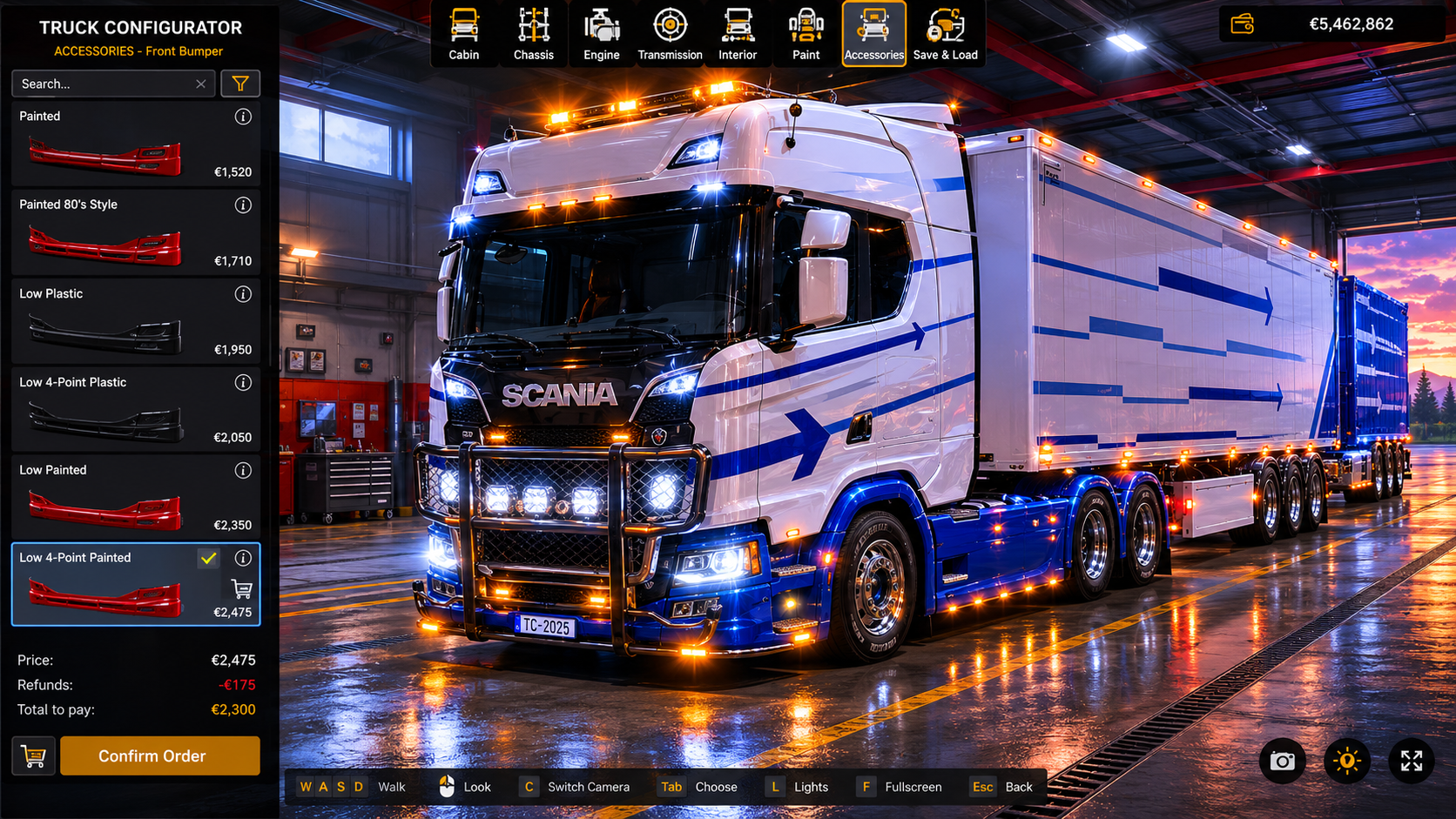This screenshot has height=819, width=1456.
Task: Open the Chassis category
Action: 534,34
